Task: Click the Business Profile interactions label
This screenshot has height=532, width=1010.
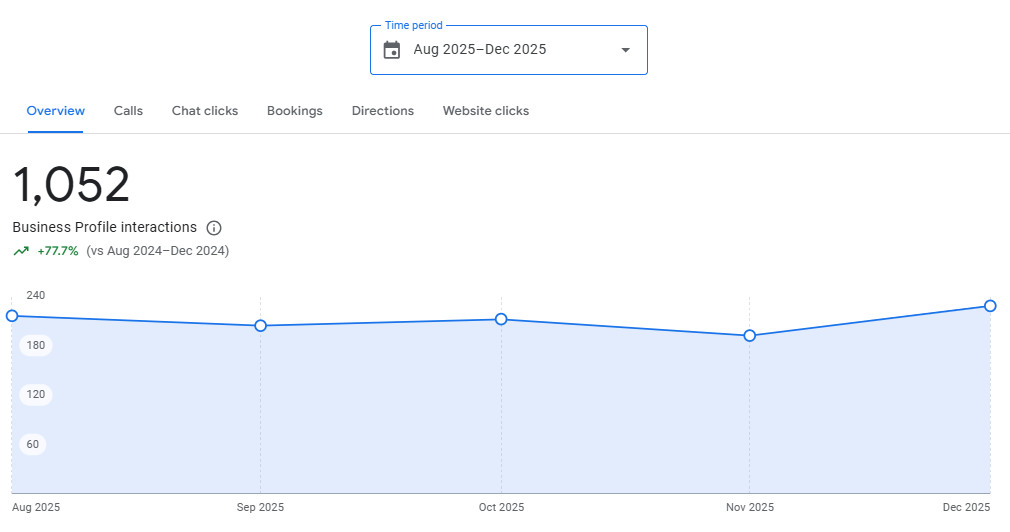Action: tap(104, 227)
